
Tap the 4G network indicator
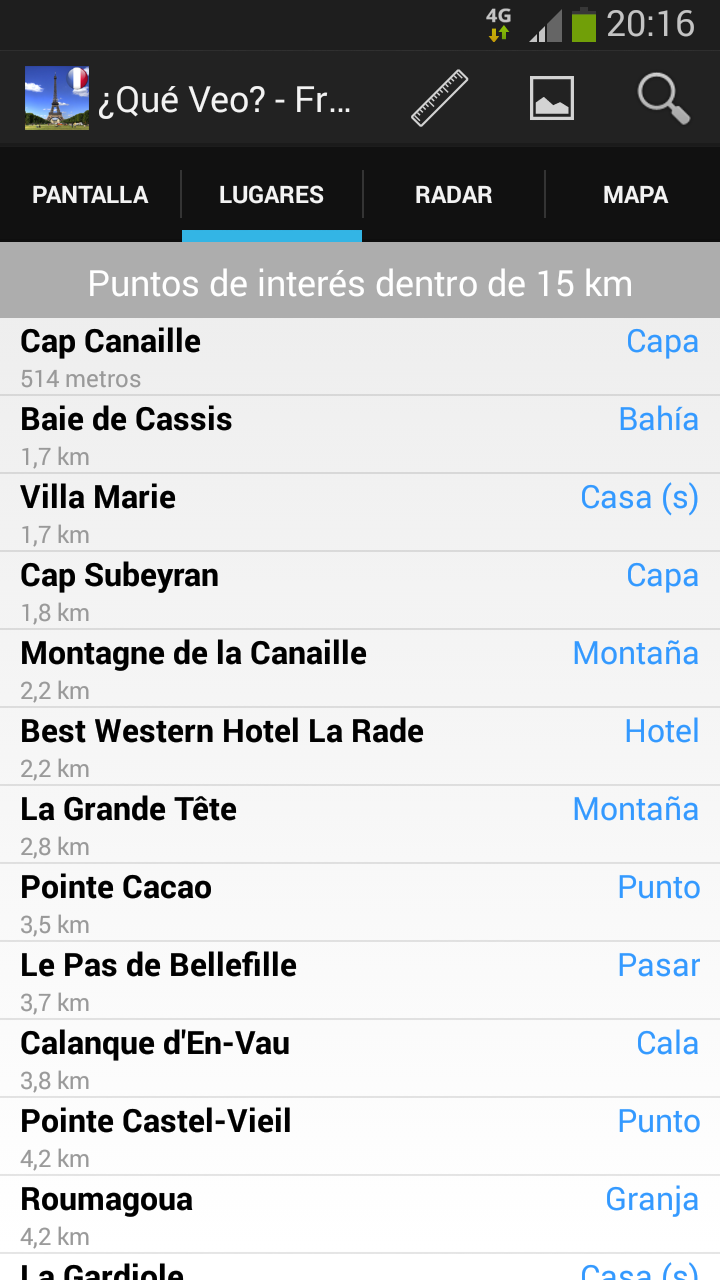[x=498, y=24]
